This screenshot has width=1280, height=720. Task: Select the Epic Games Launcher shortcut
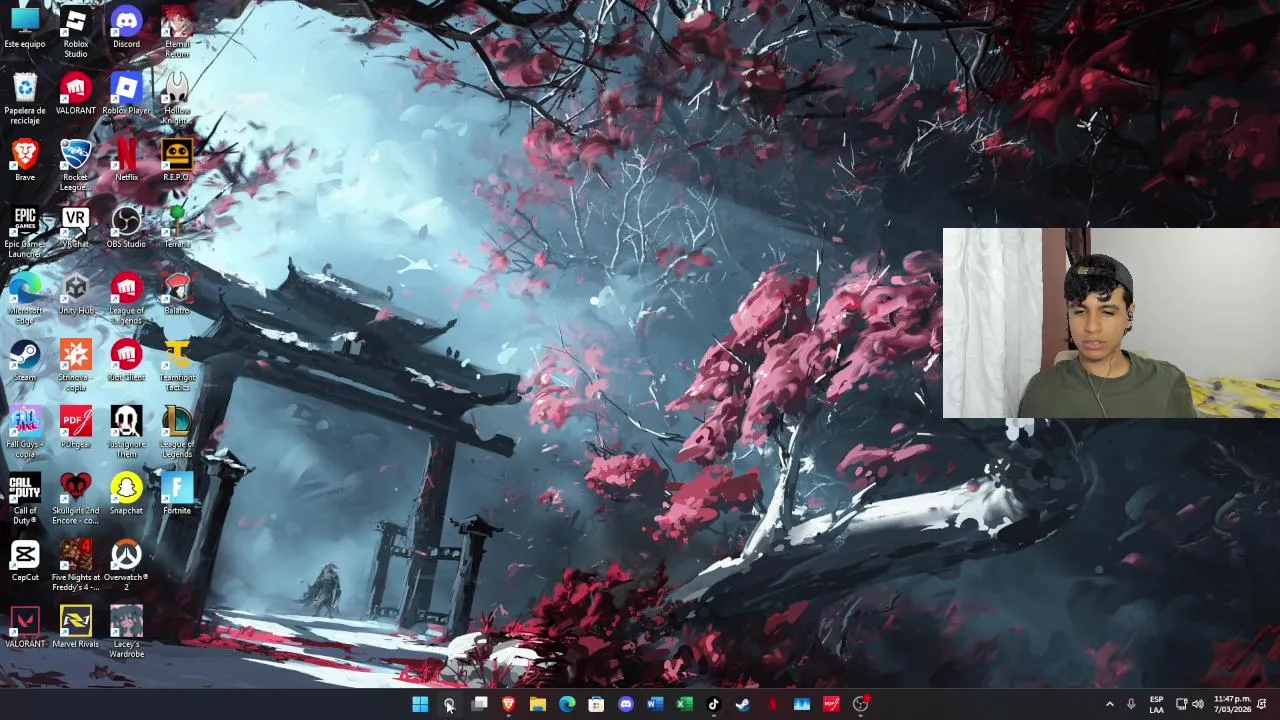(x=25, y=232)
